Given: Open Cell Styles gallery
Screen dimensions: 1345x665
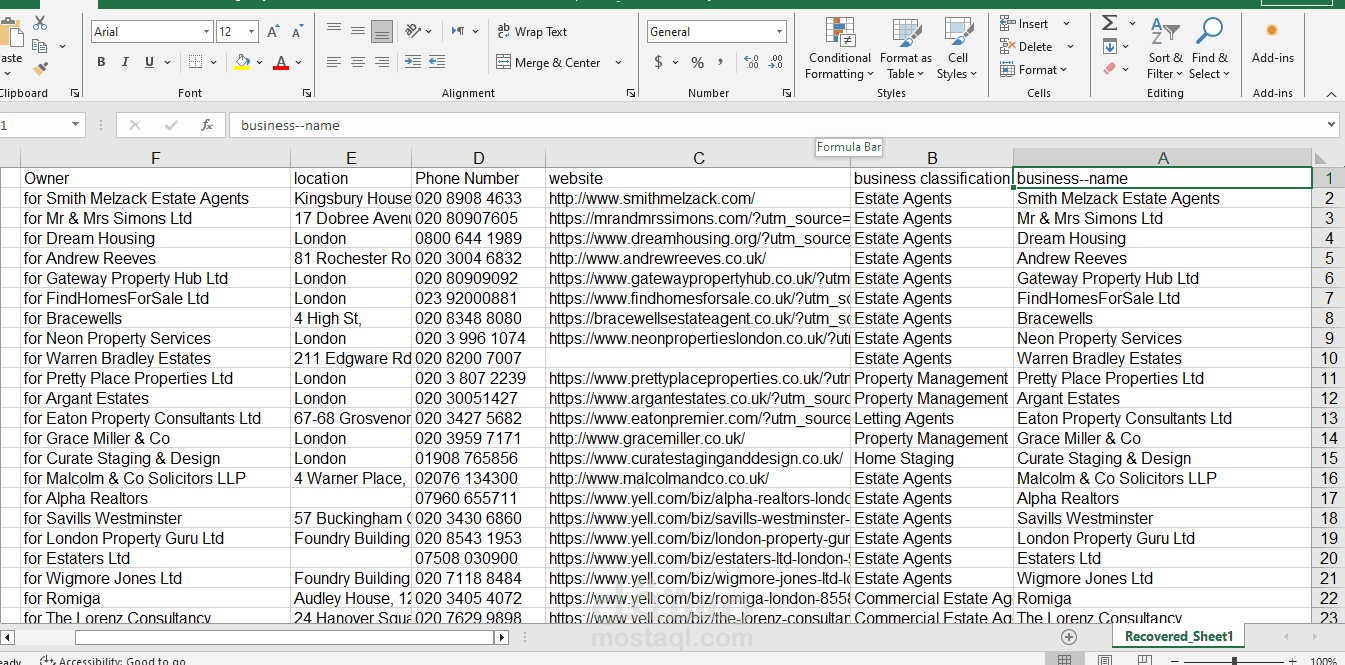Looking at the screenshot, I should click(958, 48).
